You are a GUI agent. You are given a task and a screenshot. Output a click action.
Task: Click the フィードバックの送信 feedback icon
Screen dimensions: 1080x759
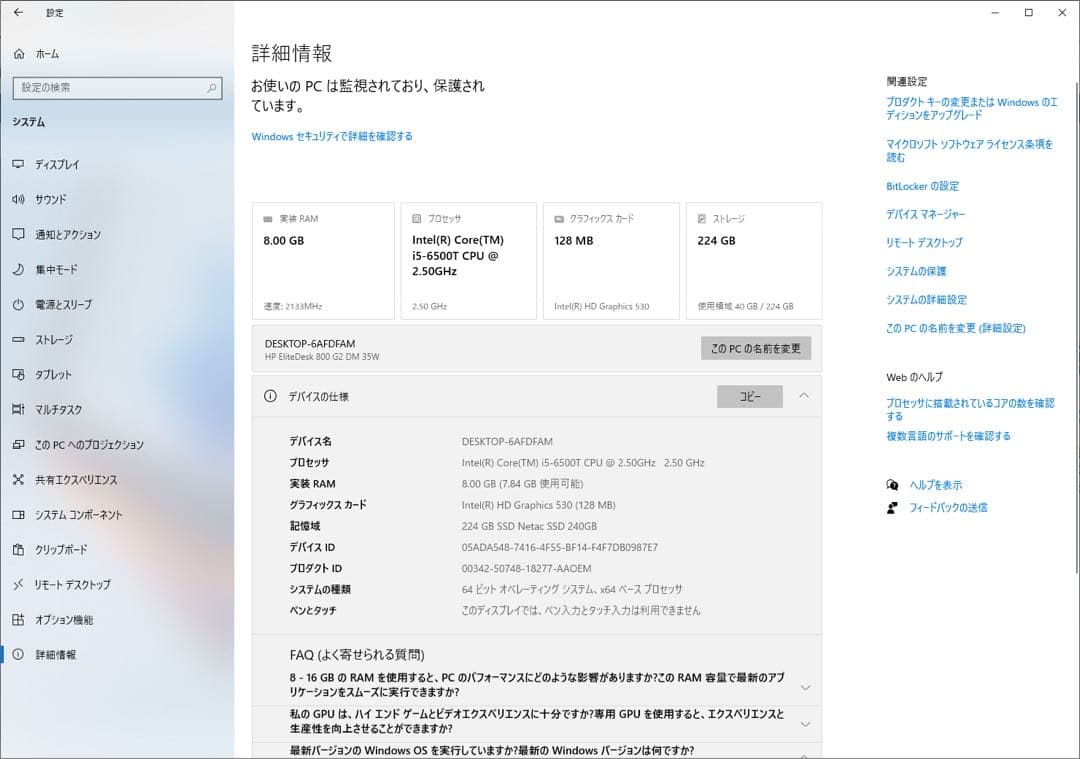click(x=893, y=507)
